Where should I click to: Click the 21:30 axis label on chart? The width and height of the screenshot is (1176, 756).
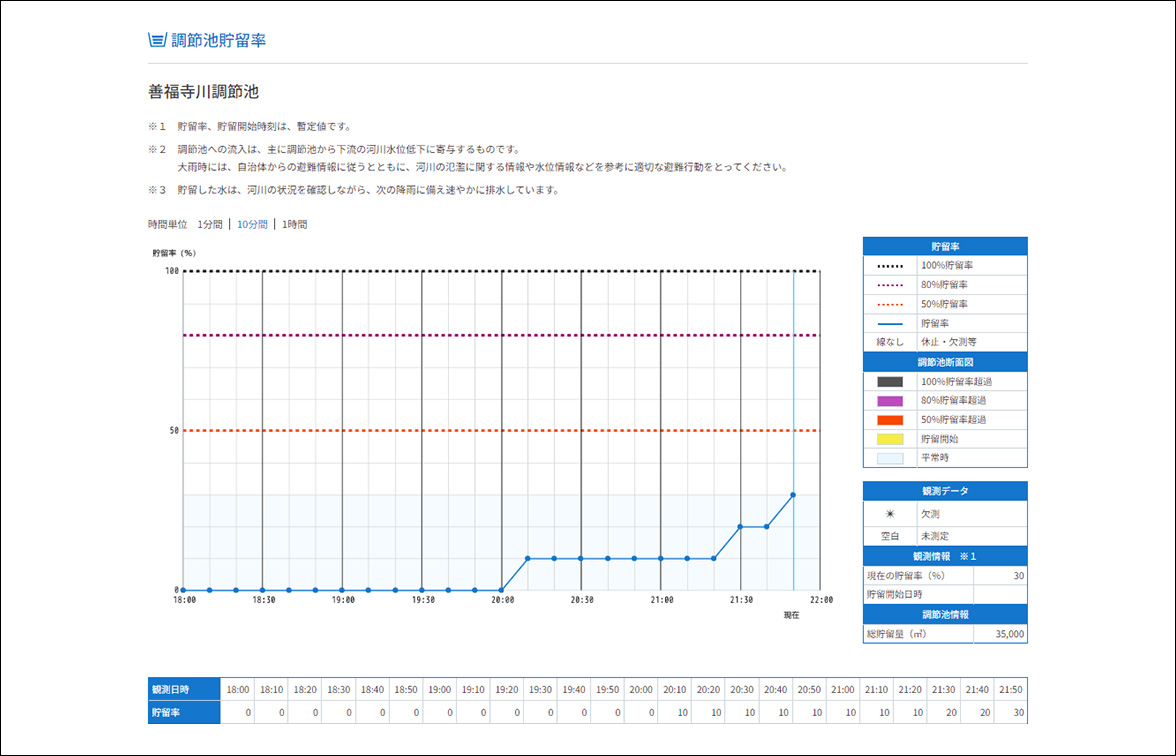coord(742,600)
